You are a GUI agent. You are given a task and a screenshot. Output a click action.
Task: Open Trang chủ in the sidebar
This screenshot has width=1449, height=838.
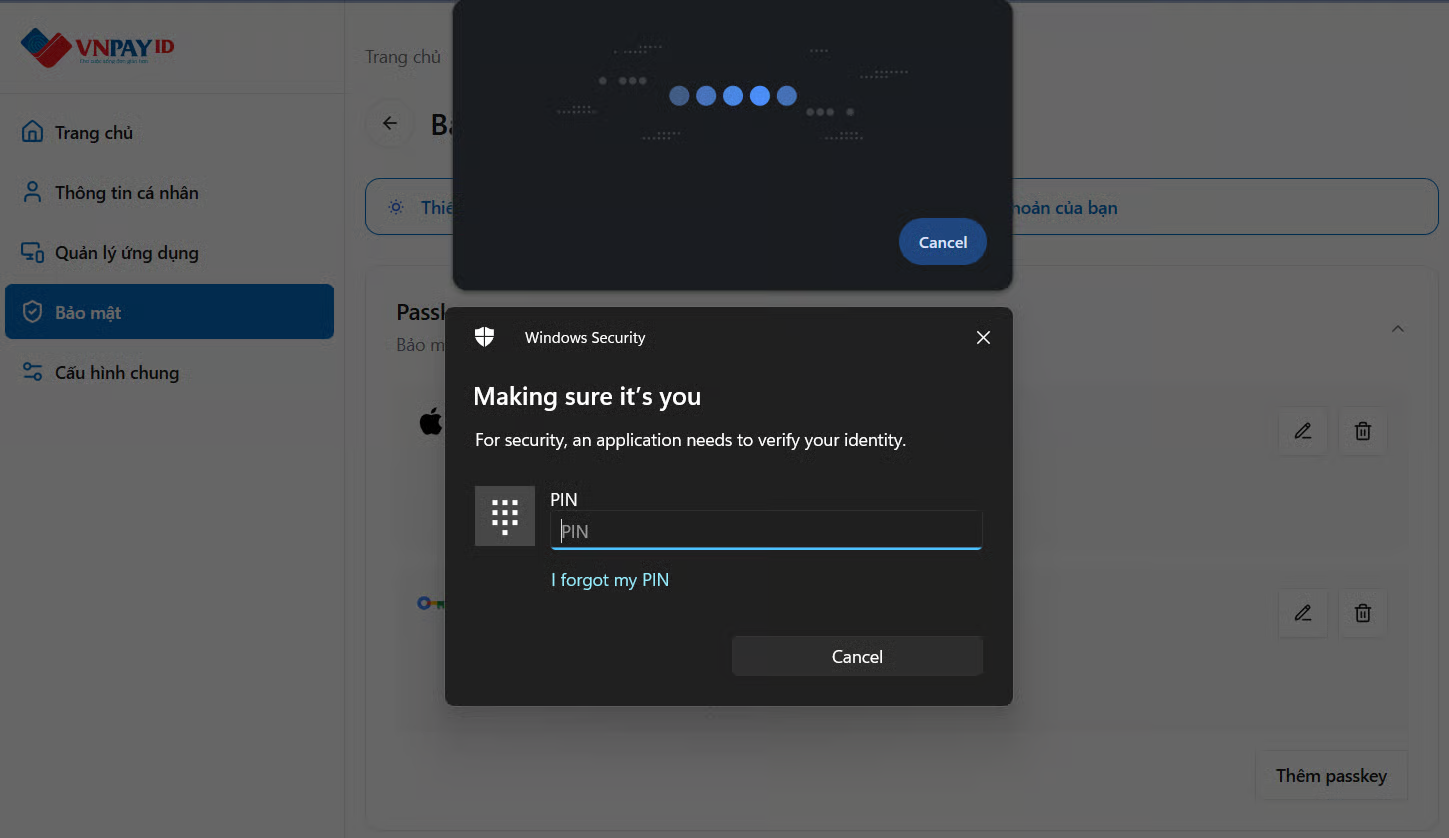click(93, 133)
